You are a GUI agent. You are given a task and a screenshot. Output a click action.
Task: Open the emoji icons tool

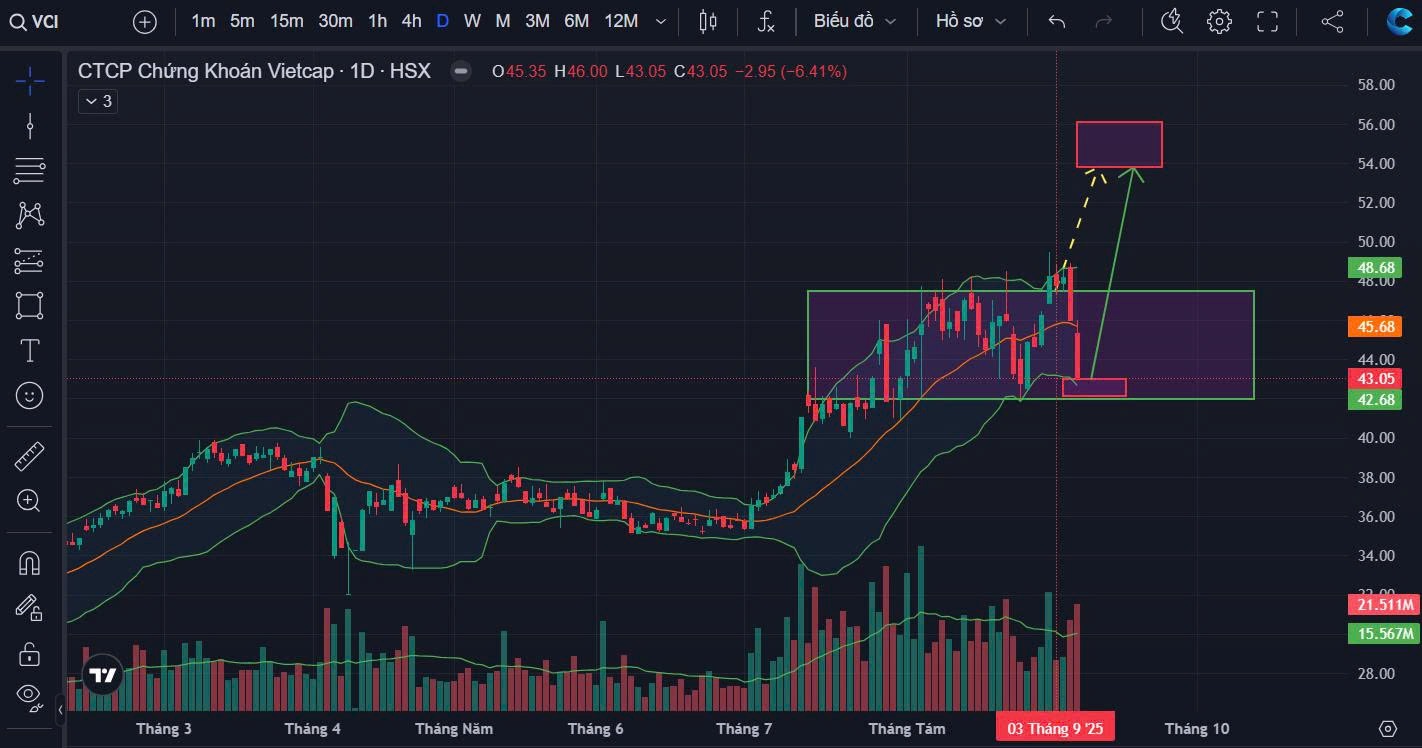(x=30, y=396)
